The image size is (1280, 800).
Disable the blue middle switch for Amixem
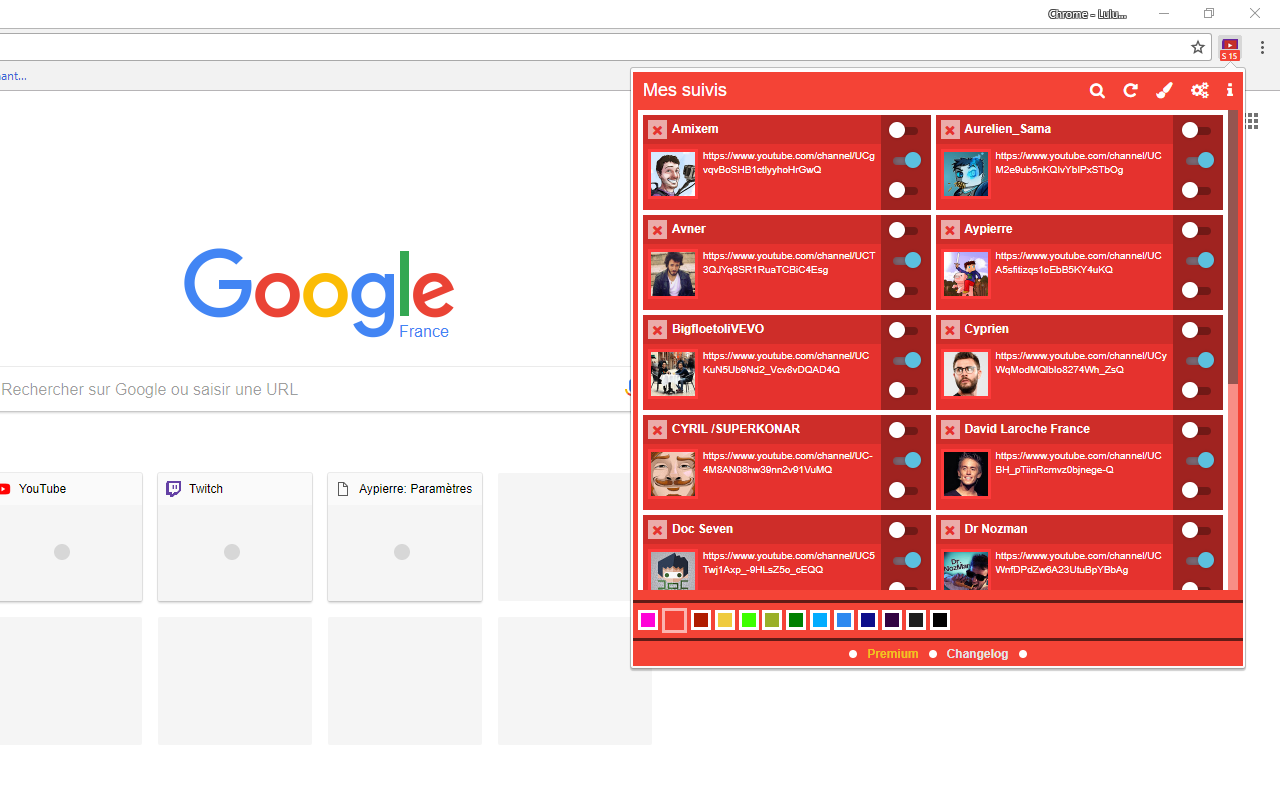point(906,160)
